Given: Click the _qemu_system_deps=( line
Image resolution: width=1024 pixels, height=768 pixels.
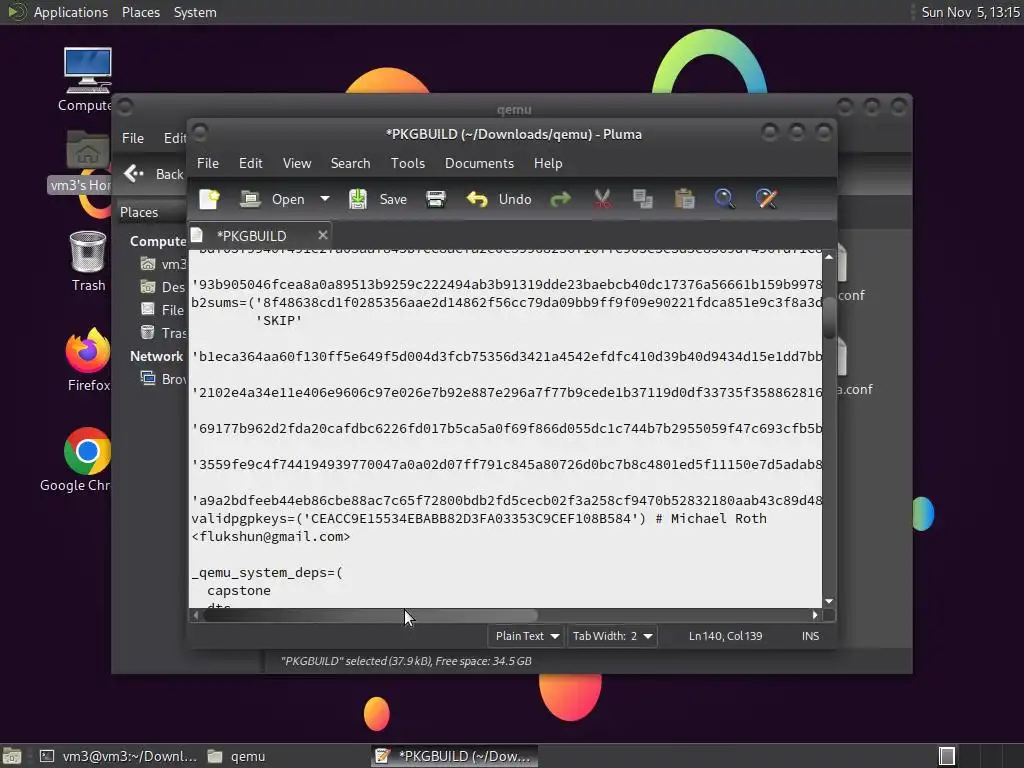Looking at the screenshot, I should coord(267,573).
